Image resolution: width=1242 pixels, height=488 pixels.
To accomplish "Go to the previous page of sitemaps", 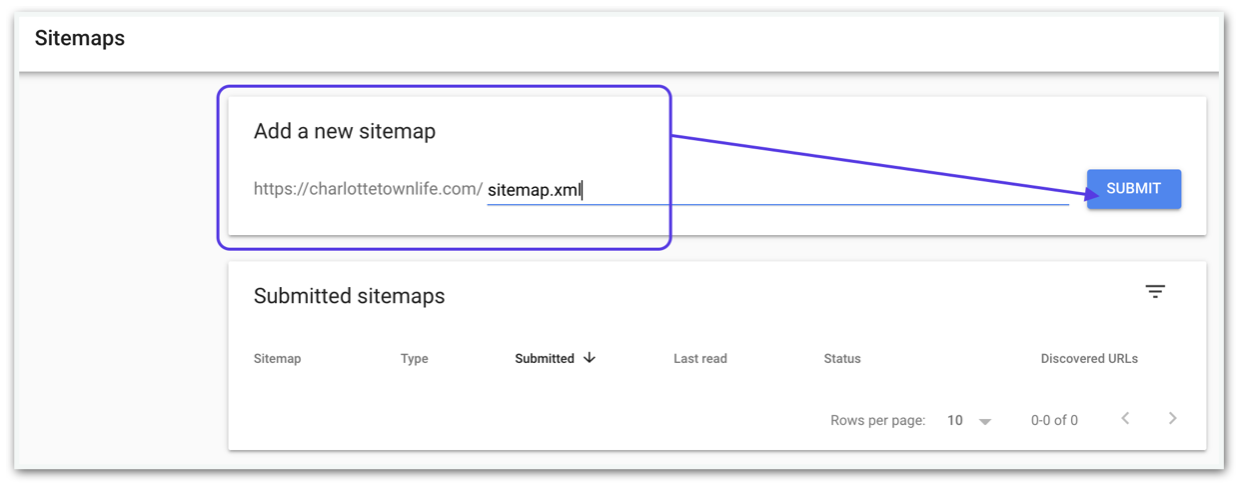I will point(1125,419).
